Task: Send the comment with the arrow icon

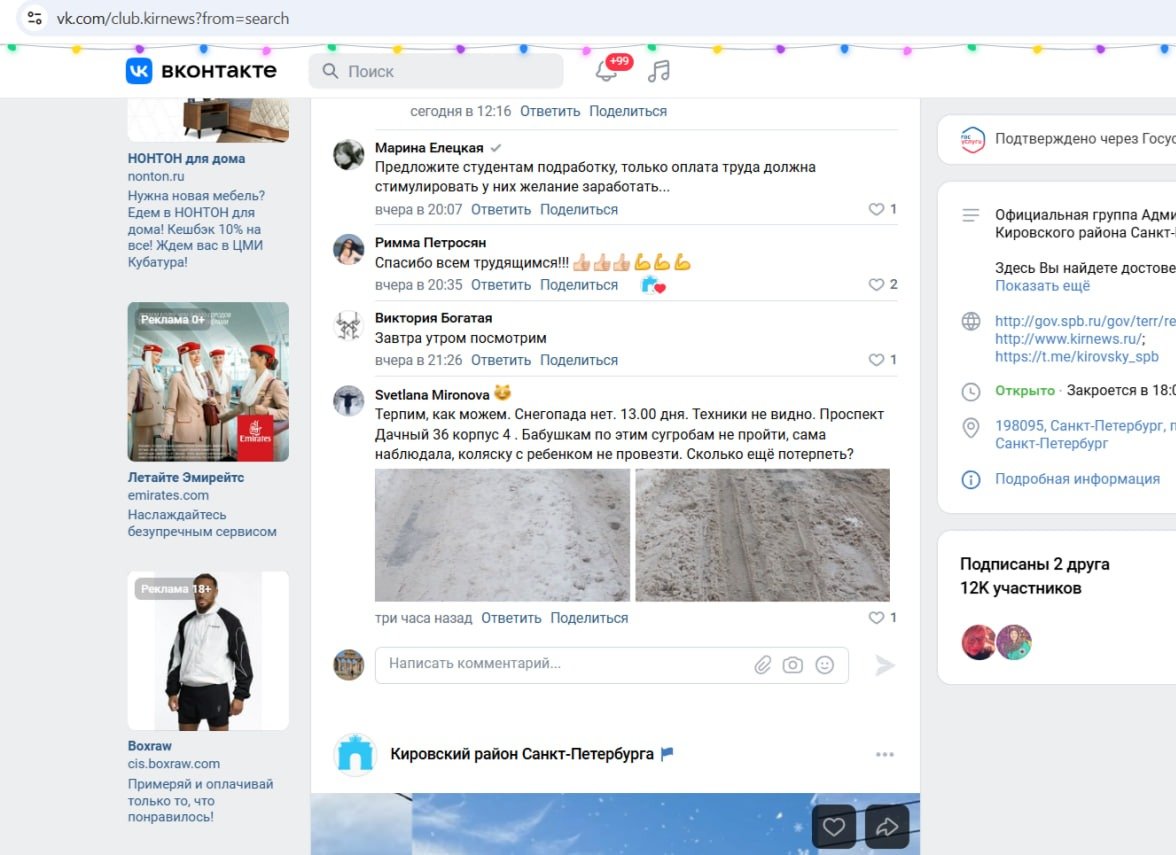Action: (884, 664)
